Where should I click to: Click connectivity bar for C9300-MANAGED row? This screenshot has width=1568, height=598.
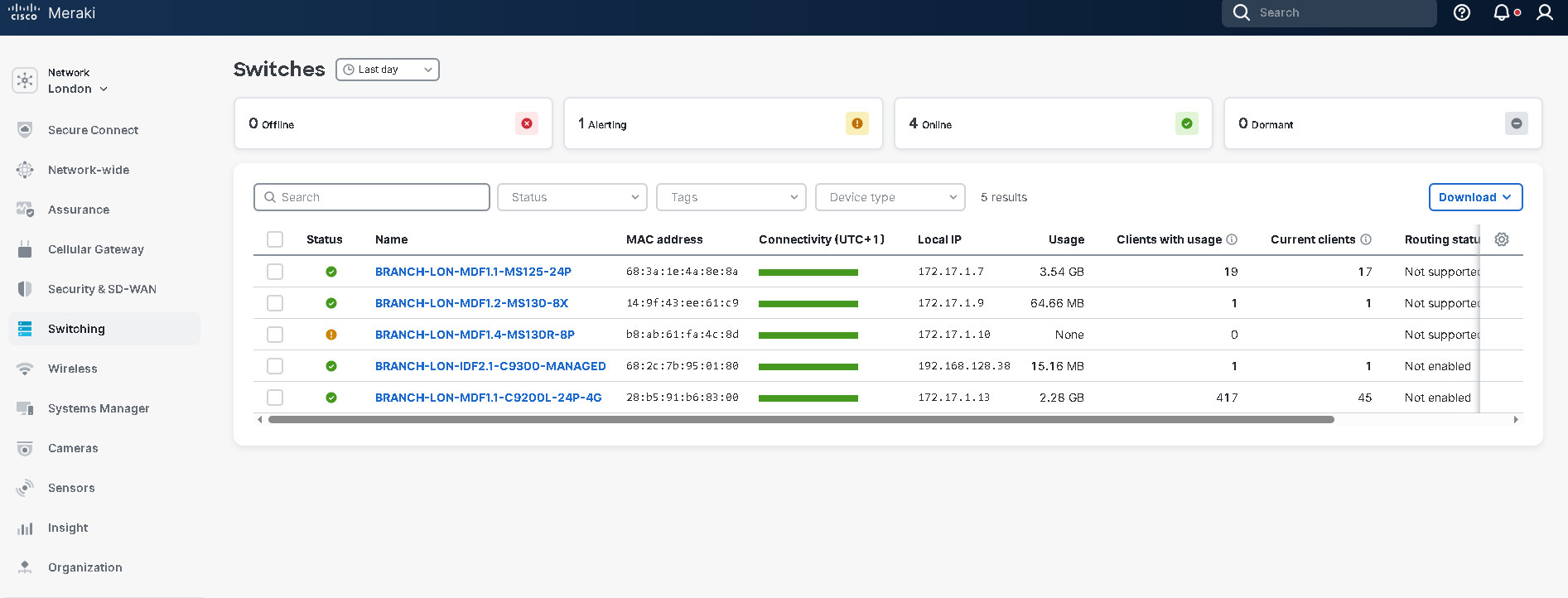pyautogui.click(x=808, y=367)
